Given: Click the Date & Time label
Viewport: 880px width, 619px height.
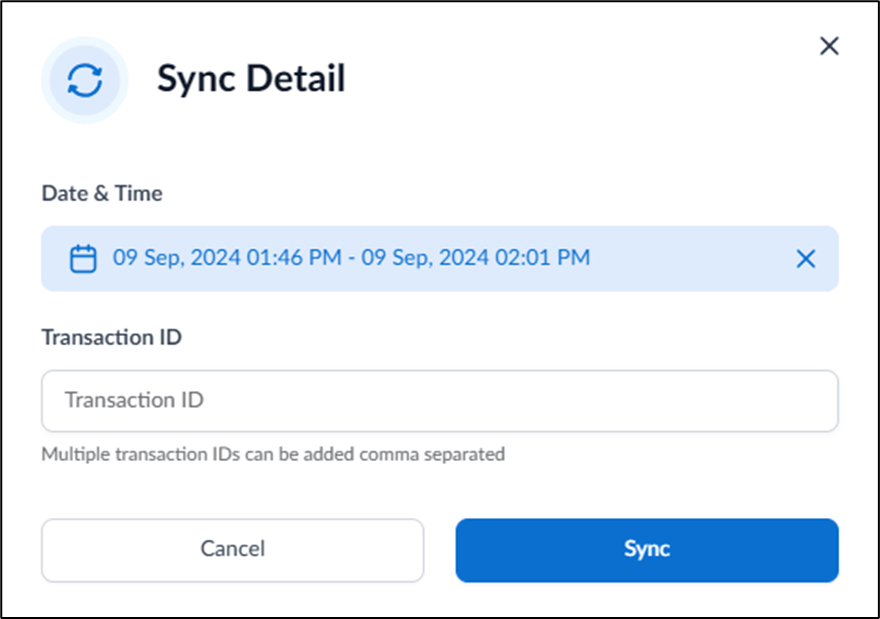Looking at the screenshot, I should tap(102, 193).
